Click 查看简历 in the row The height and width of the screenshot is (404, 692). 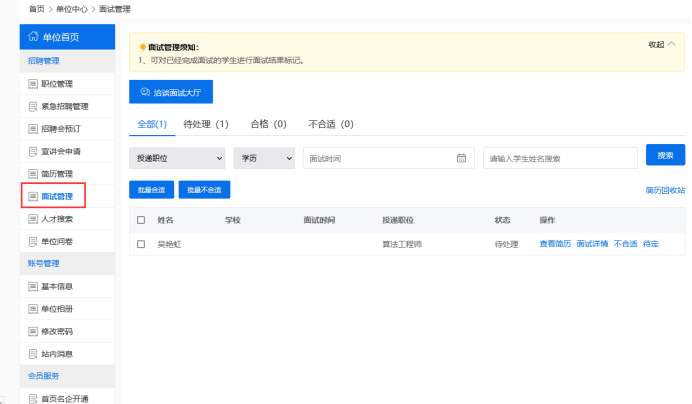click(x=555, y=244)
